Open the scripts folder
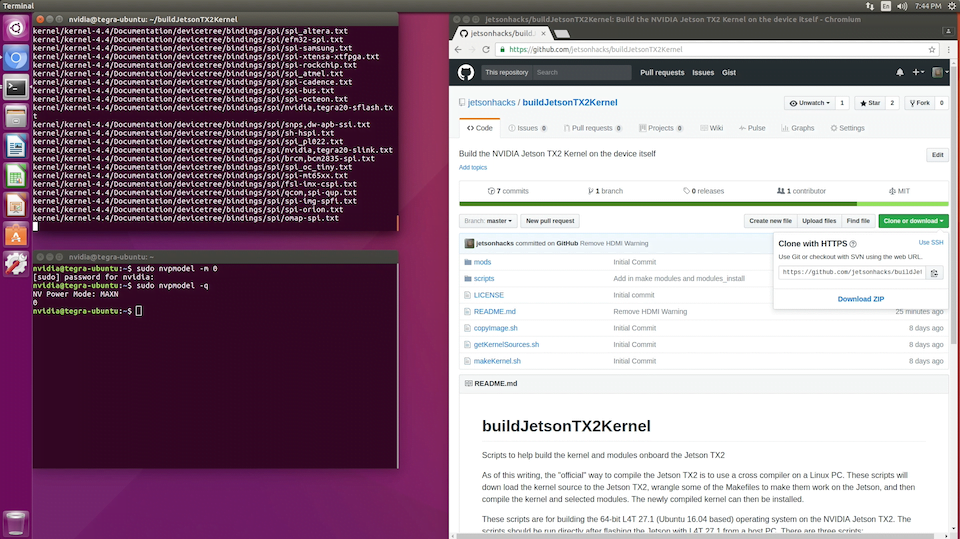This screenshot has width=960, height=539. pos(484,279)
